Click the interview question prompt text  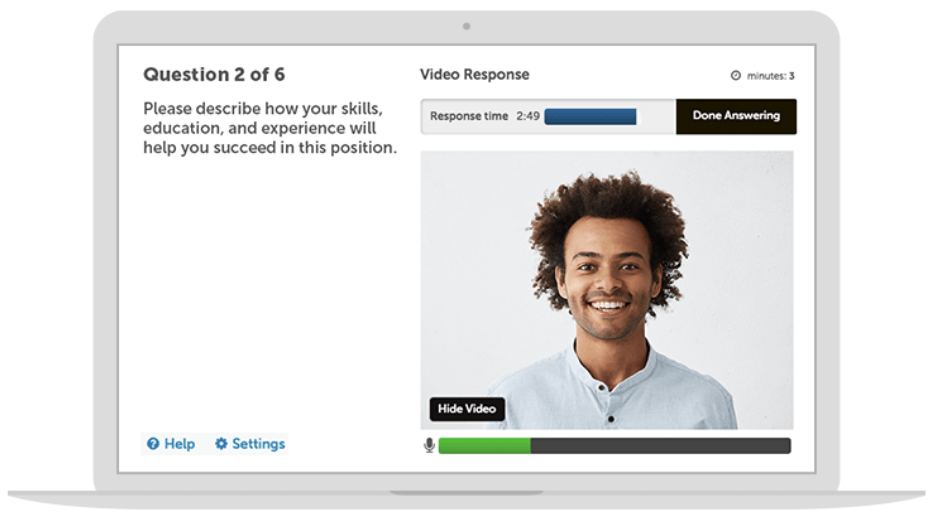[270, 128]
